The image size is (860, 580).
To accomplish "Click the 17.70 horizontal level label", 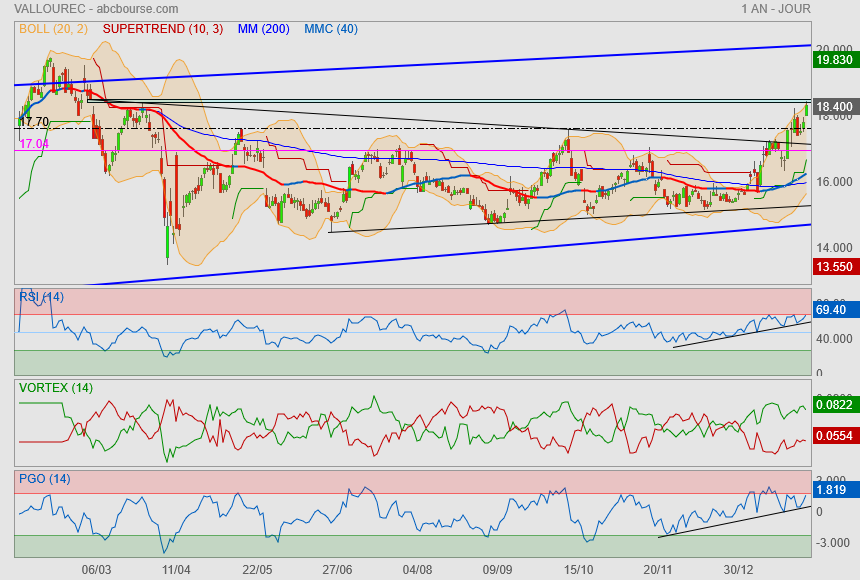I will [x=34, y=122].
